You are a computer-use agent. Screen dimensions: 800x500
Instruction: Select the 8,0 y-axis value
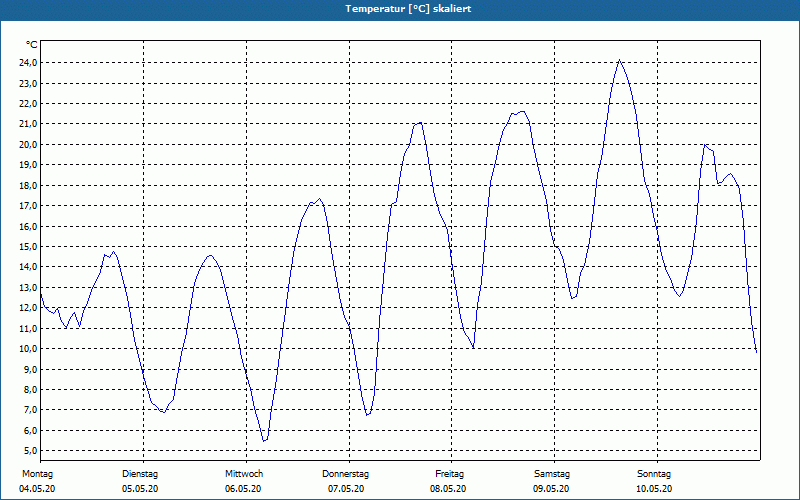point(30,389)
